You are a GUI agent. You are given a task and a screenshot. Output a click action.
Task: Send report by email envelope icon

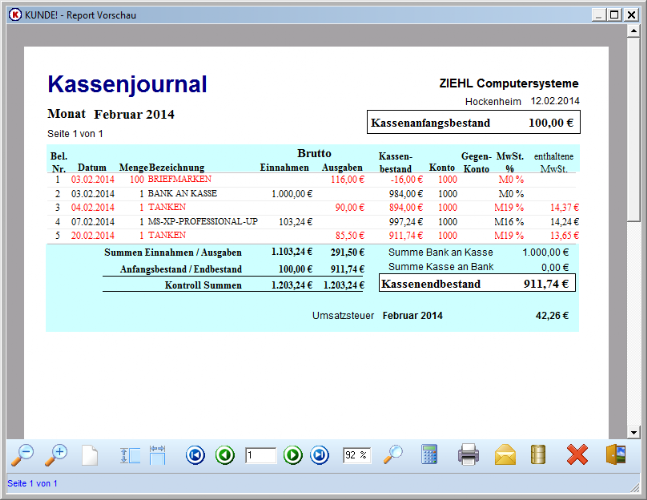pos(505,455)
